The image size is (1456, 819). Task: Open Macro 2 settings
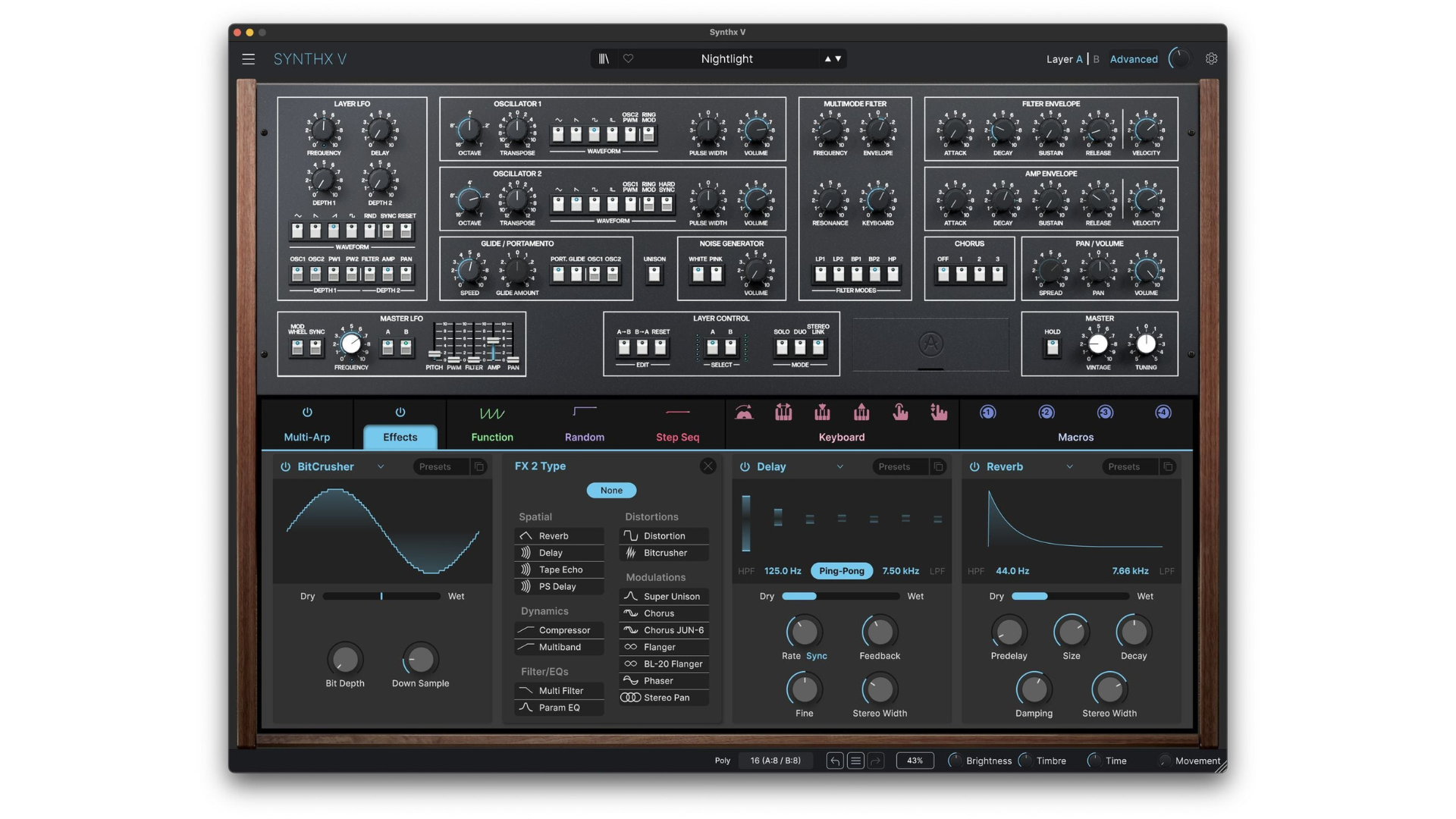click(x=1046, y=413)
